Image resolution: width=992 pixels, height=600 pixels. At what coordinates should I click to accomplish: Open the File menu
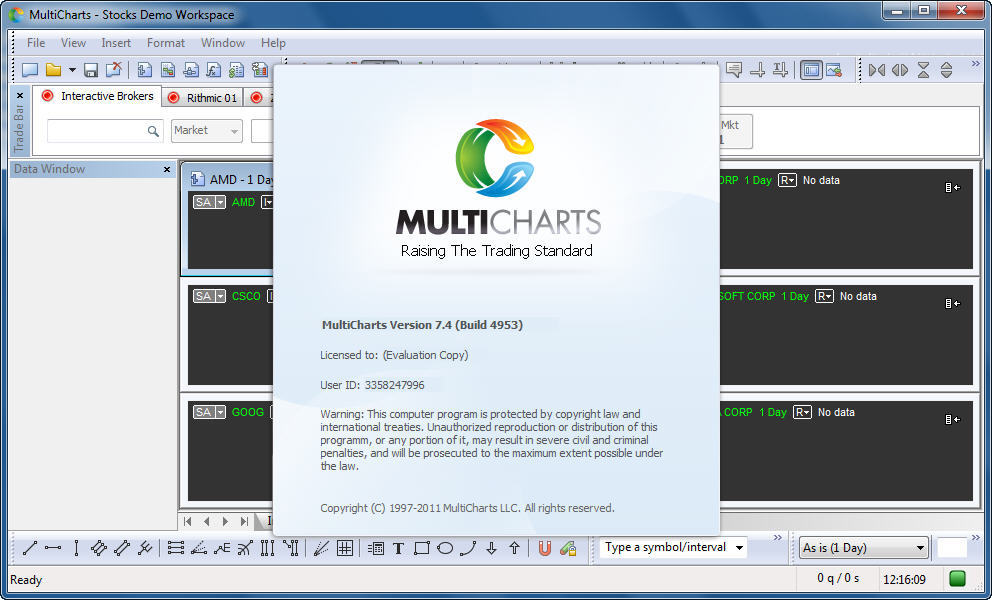click(x=35, y=43)
